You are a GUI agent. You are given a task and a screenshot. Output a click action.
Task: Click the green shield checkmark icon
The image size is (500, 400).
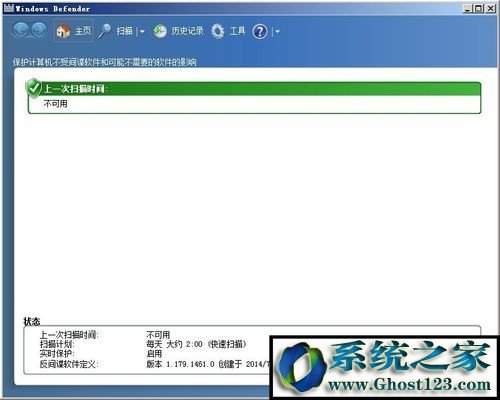33,88
